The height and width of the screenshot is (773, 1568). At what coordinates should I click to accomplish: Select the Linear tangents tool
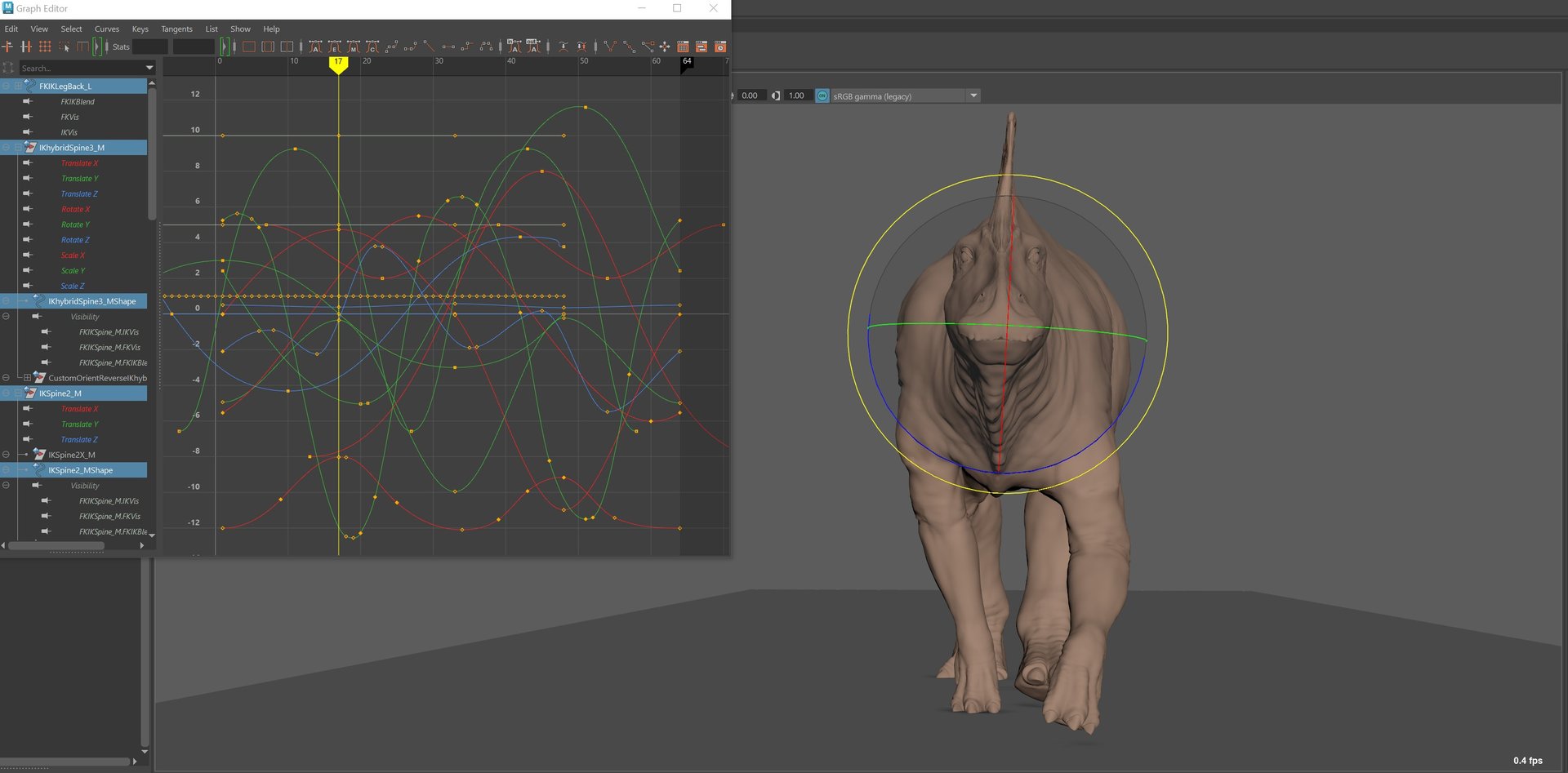tap(430, 47)
